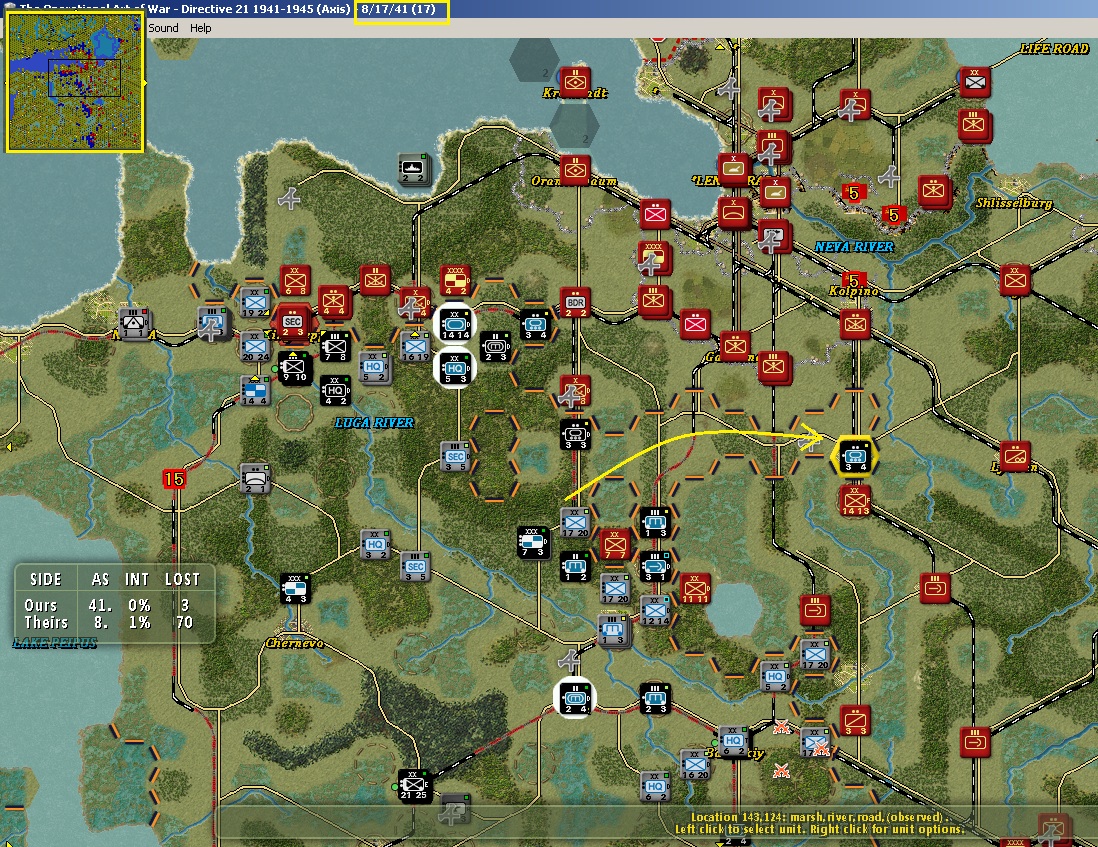Click the NEVA RIVER map label
Image resolution: width=1098 pixels, height=847 pixels.
(x=854, y=246)
